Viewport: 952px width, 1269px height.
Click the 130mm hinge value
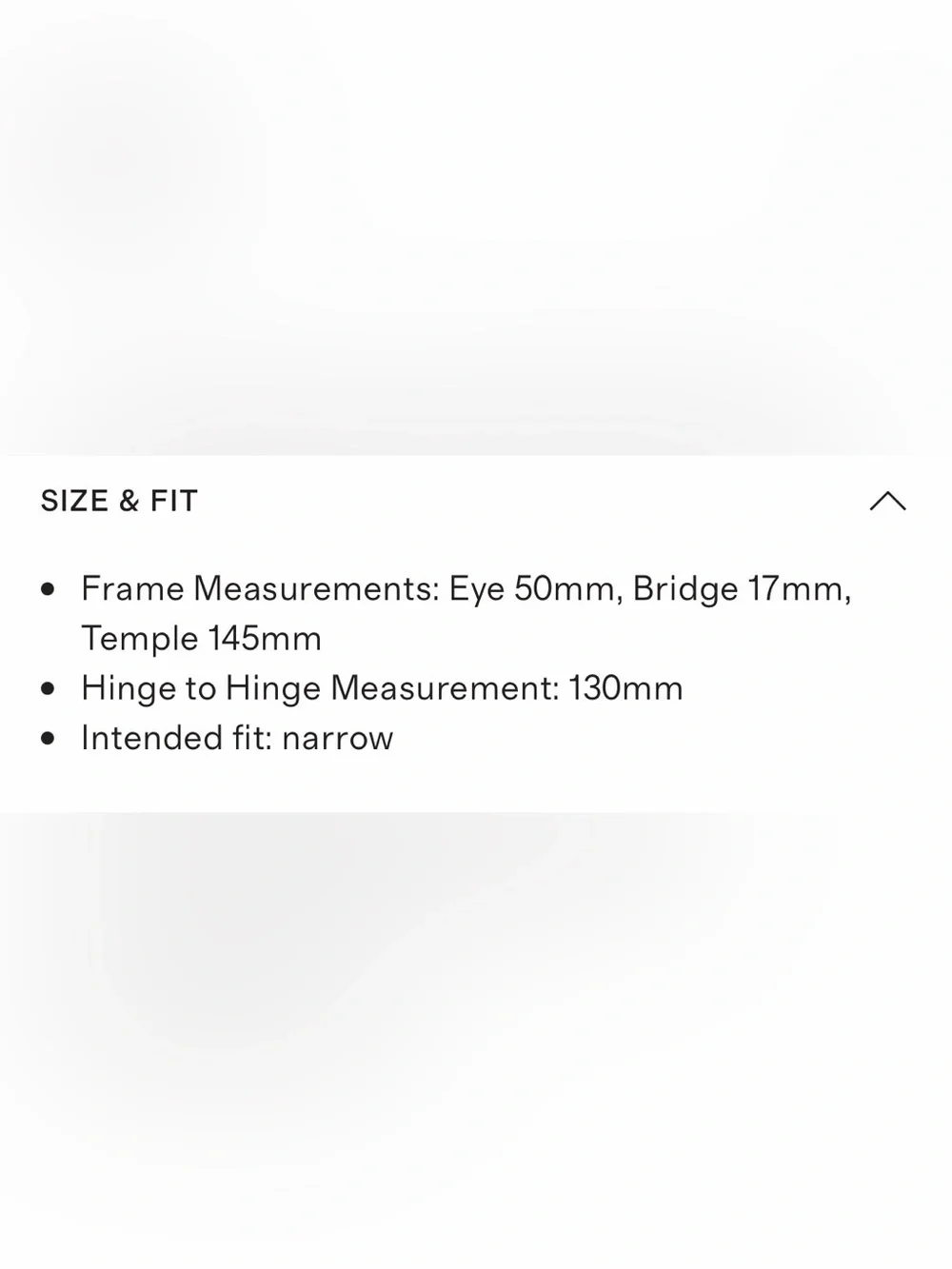coord(625,688)
